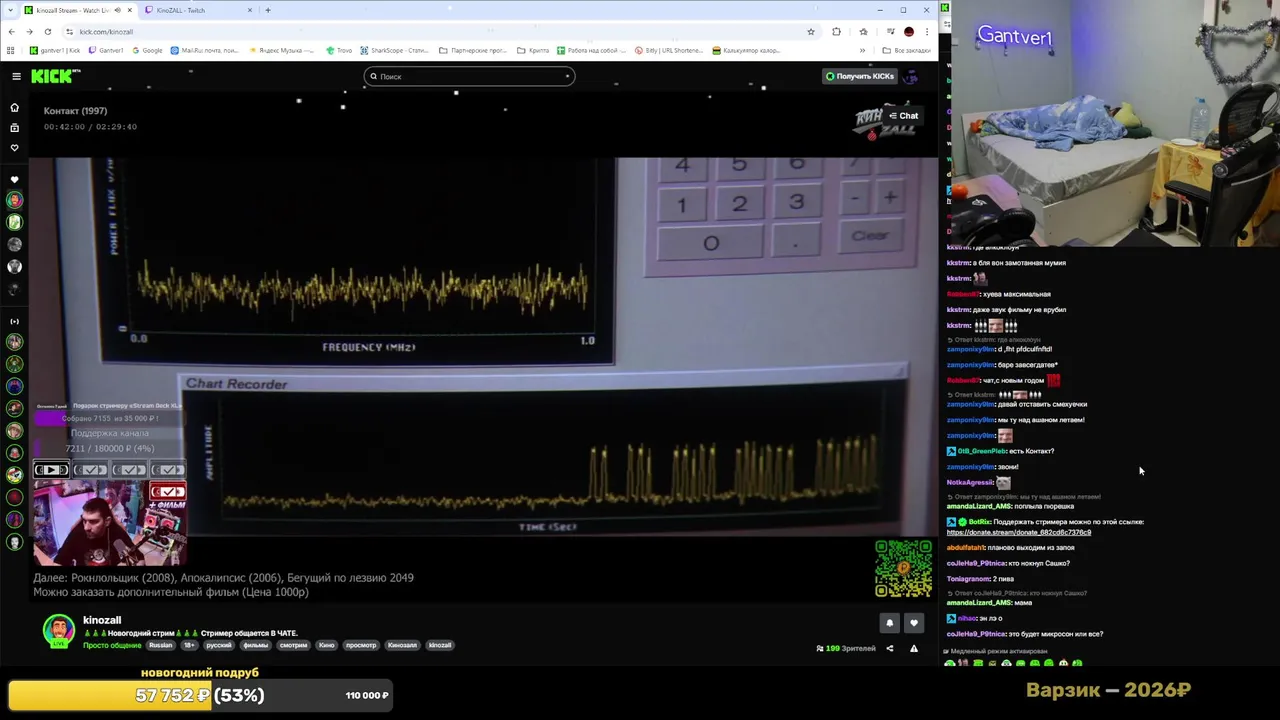Open the browser extensions puzzle icon
This screenshot has width=1280, height=720.
click(836, 31)
